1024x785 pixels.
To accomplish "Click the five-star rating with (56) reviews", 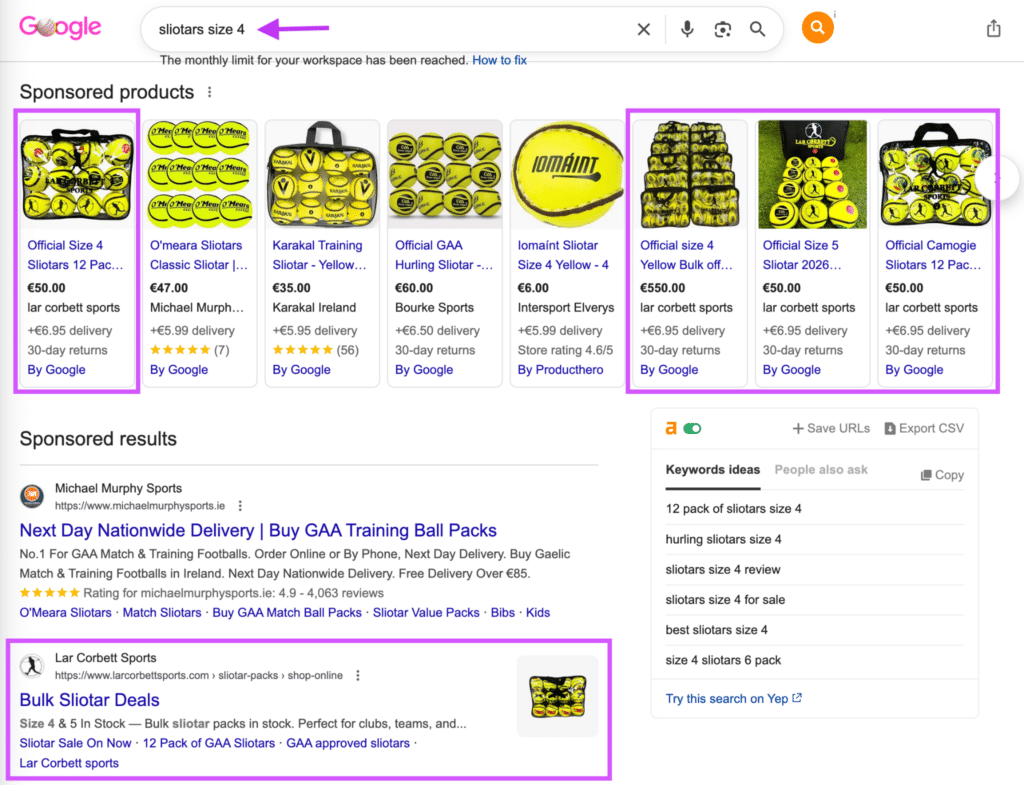I will [x=315, y=350].
